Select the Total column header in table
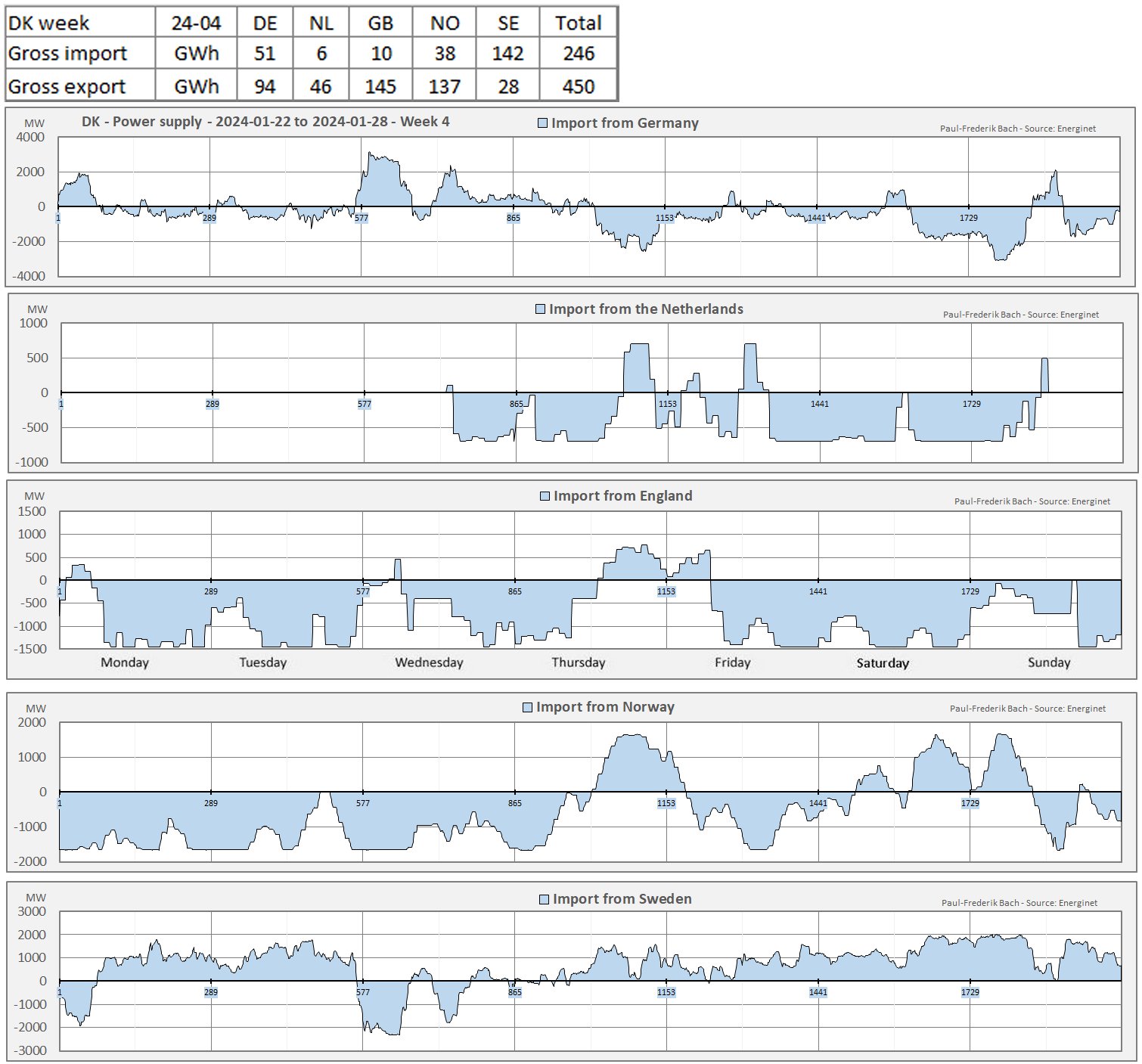 (x=578, y=23)
